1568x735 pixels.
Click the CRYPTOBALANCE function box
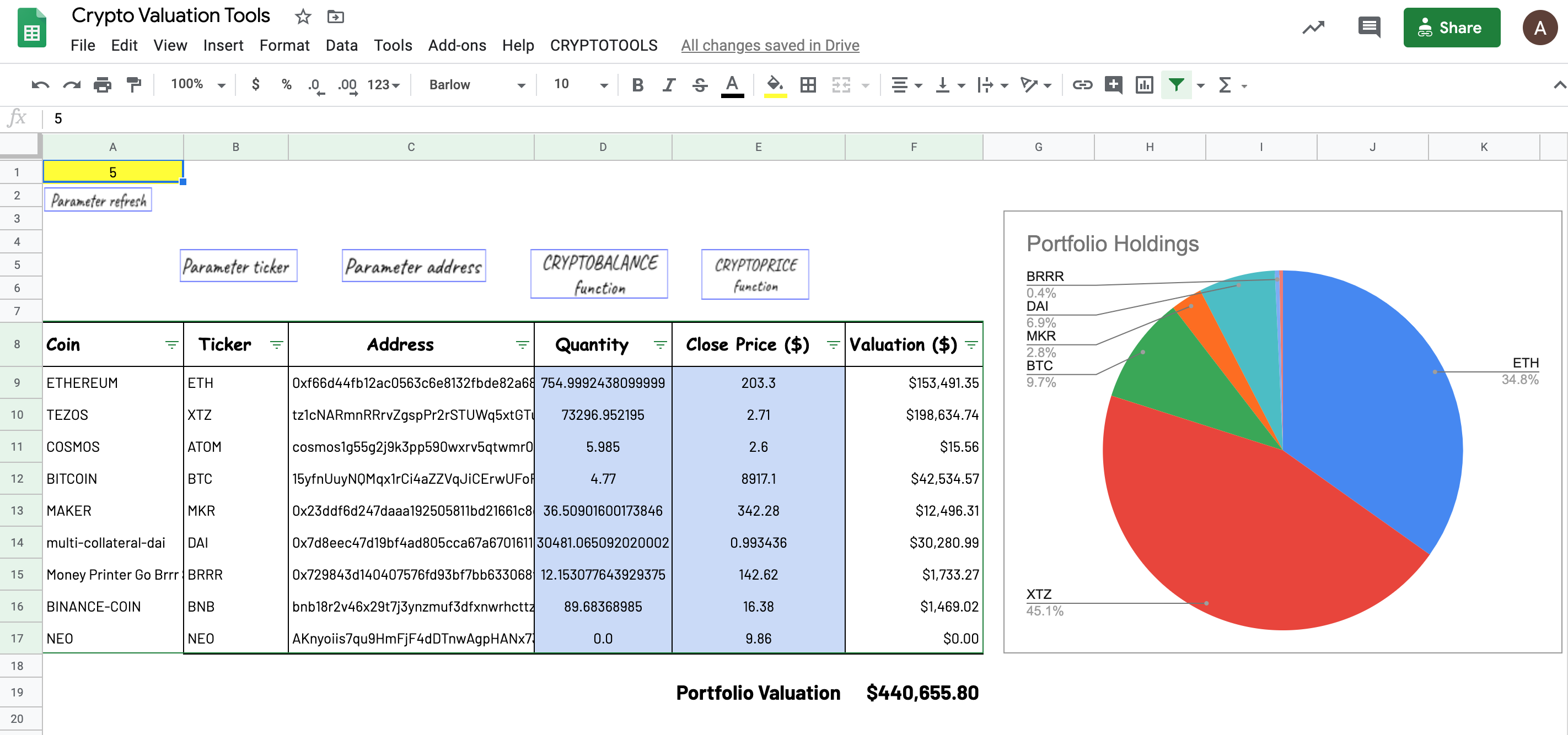[x=599, y=274]
